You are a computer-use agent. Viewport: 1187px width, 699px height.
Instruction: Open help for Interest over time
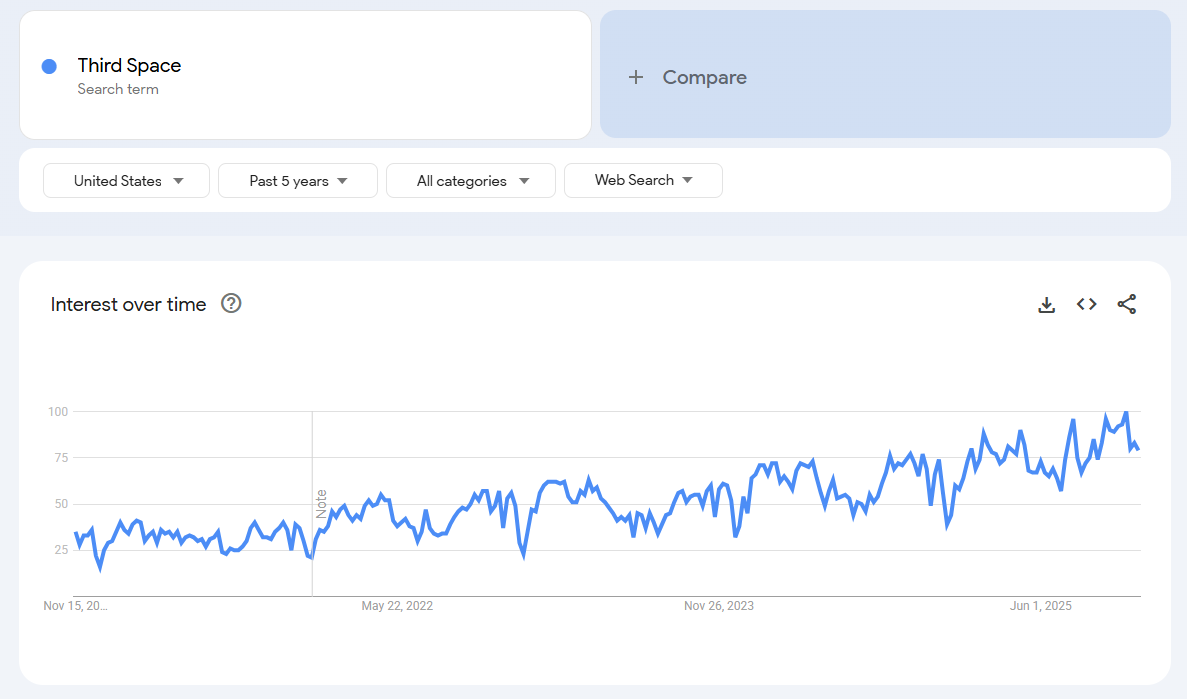231,304
